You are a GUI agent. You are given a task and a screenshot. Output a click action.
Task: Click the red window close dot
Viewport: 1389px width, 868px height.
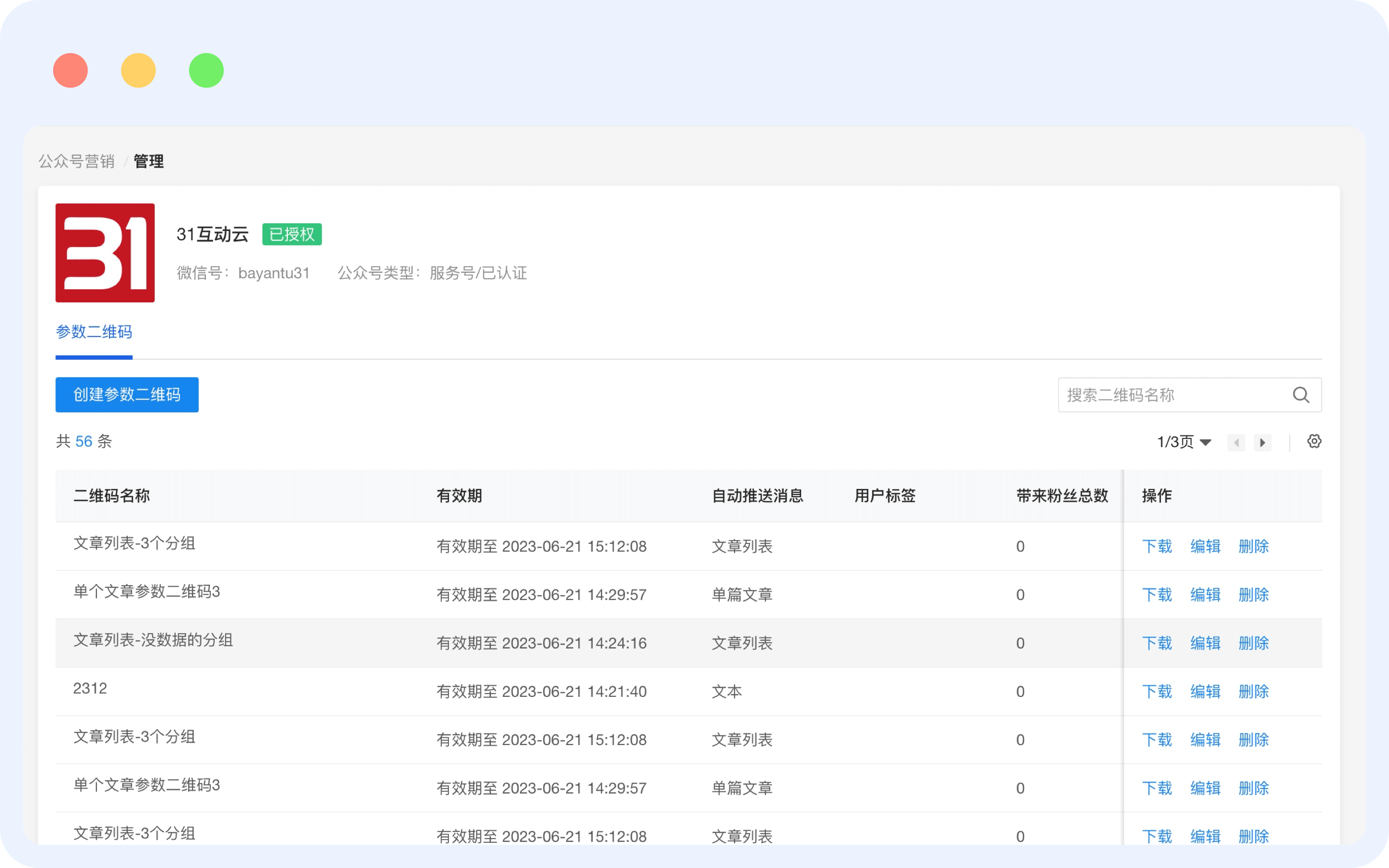(x=70, y=70)
